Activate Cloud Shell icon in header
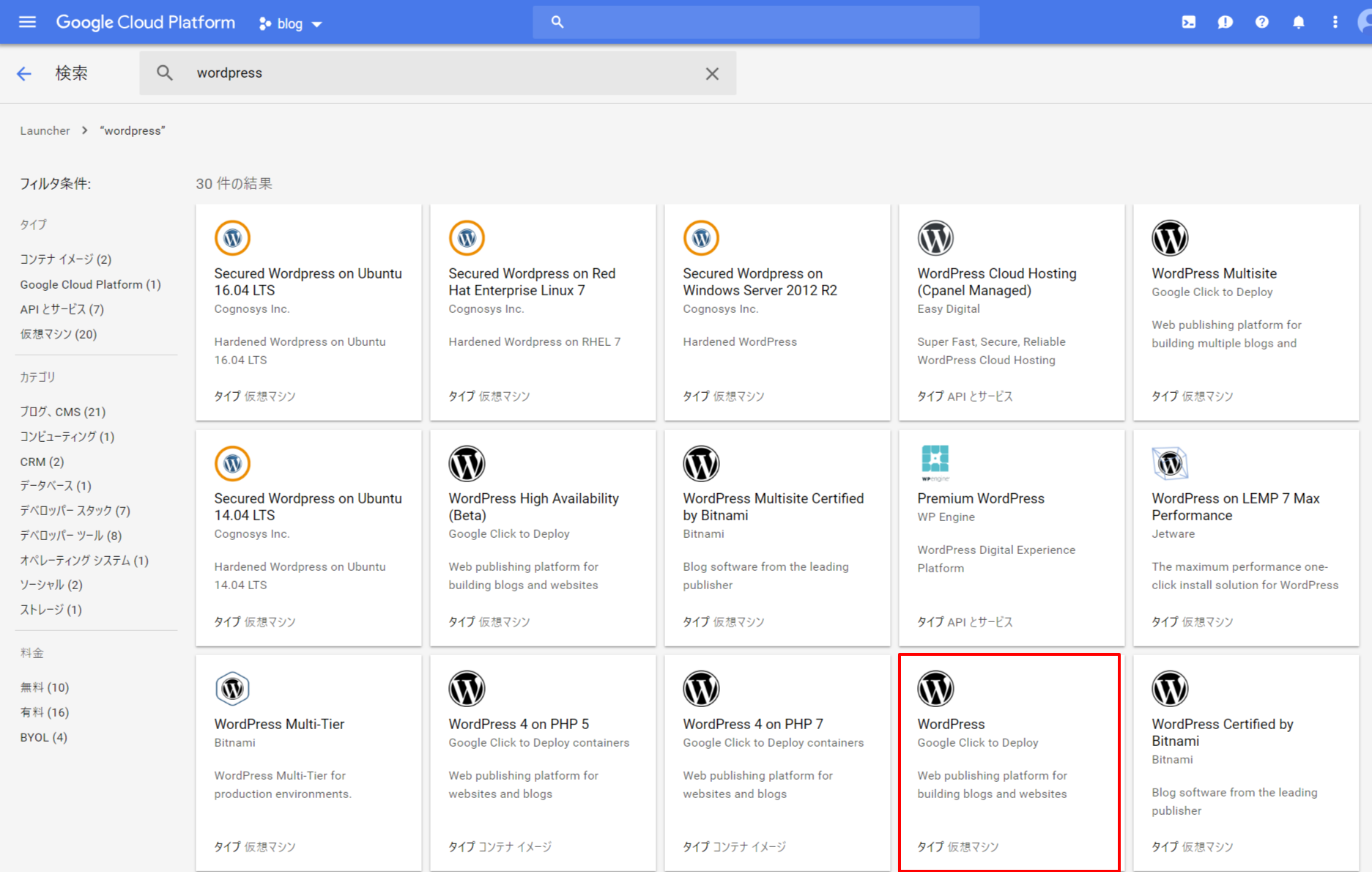 click(1188, 22)
